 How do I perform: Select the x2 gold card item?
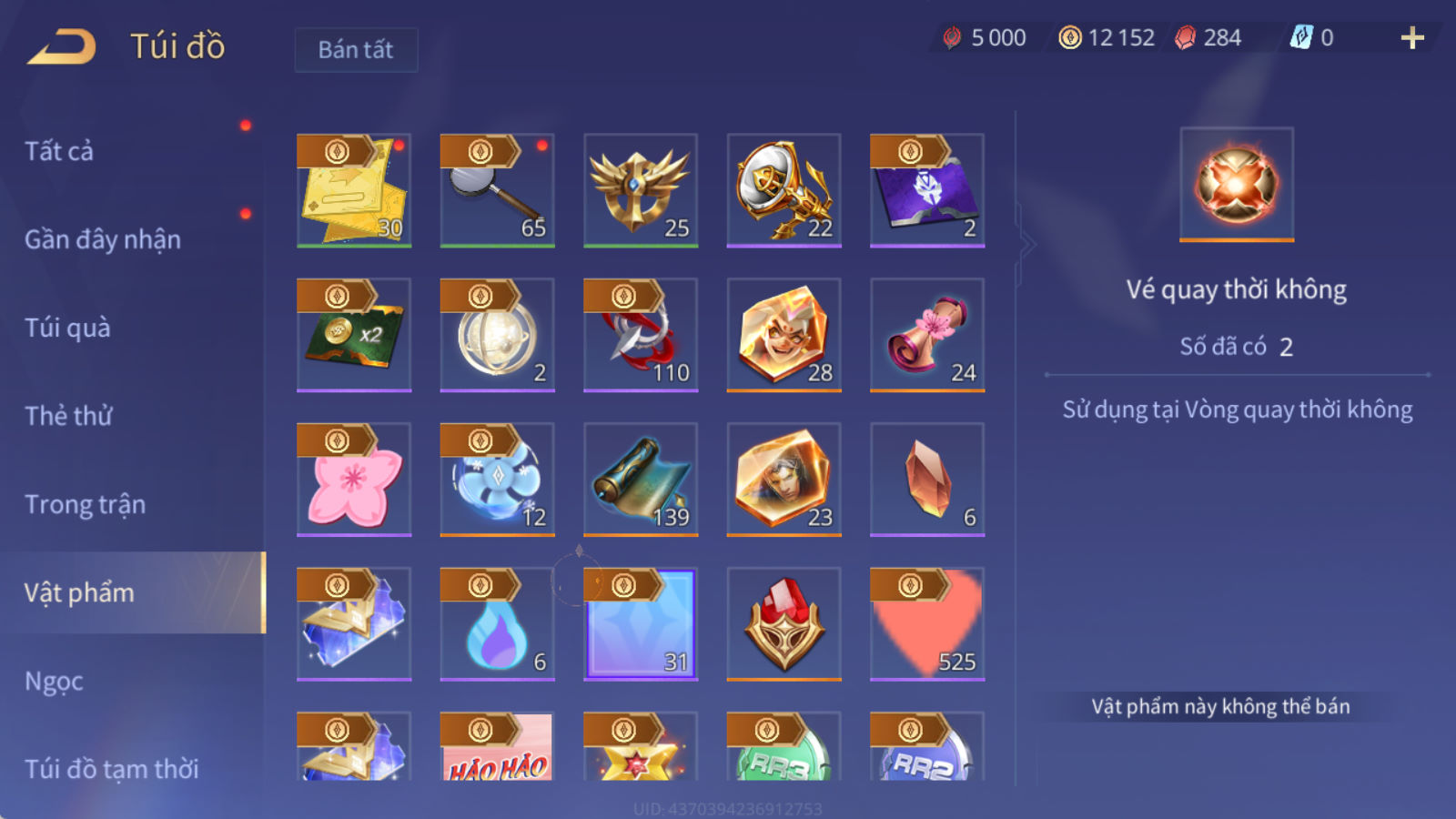tap(354, 335)
